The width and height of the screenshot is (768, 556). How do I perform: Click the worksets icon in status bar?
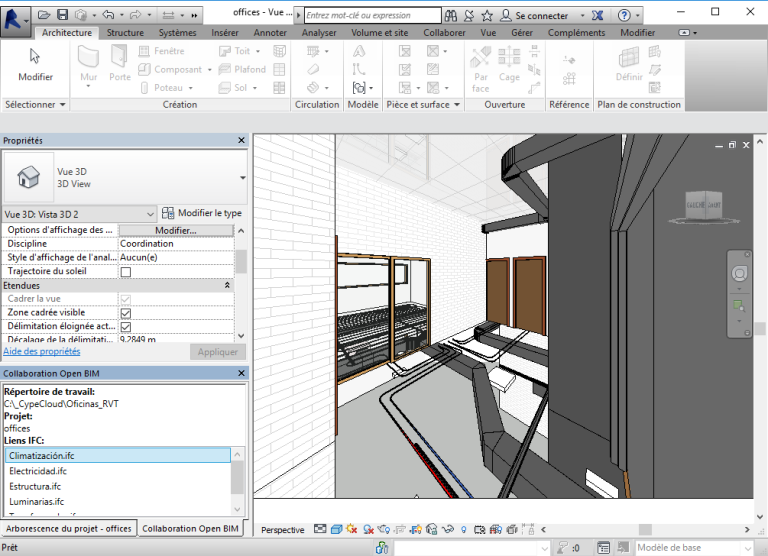pyautogui.click(x=382, y=548)
